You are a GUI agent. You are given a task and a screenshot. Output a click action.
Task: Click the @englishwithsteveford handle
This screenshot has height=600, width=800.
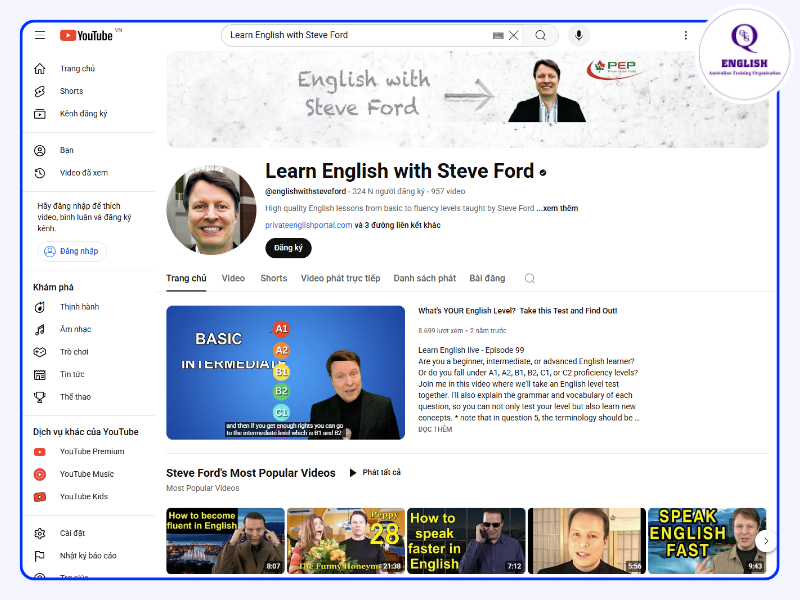pos(306,191)
